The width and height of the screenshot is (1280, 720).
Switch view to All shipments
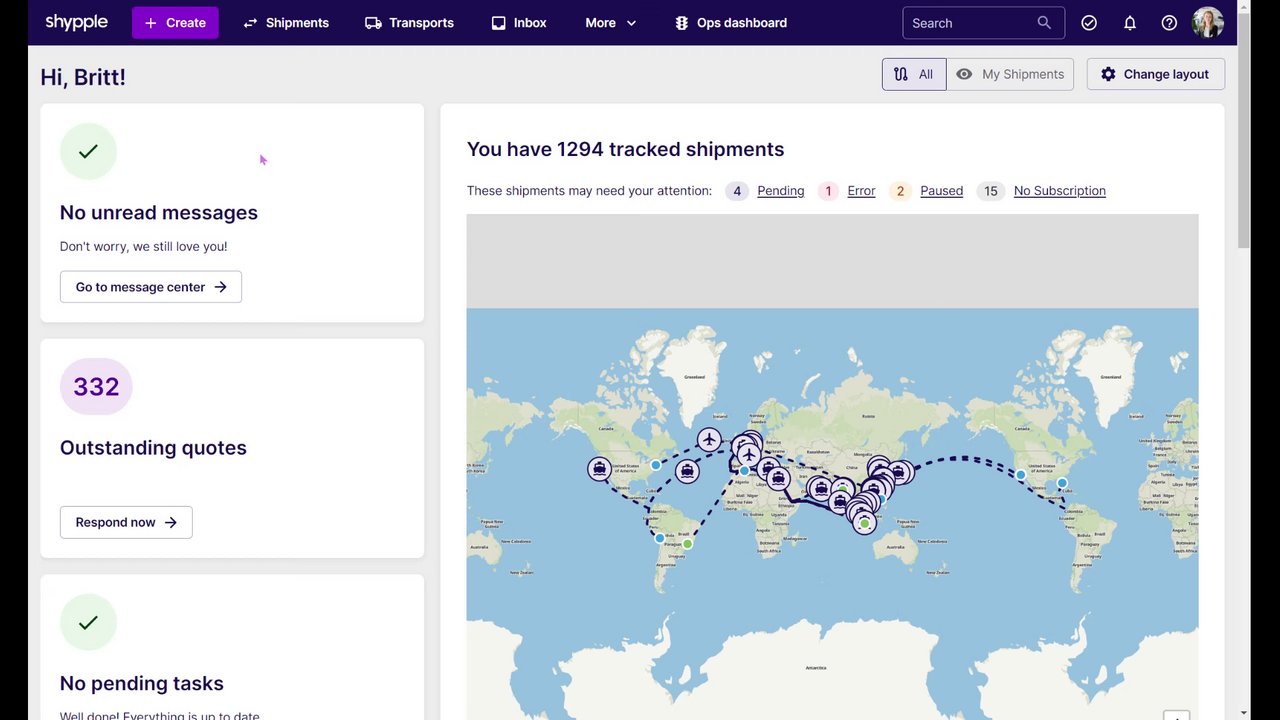pos(914,74)
